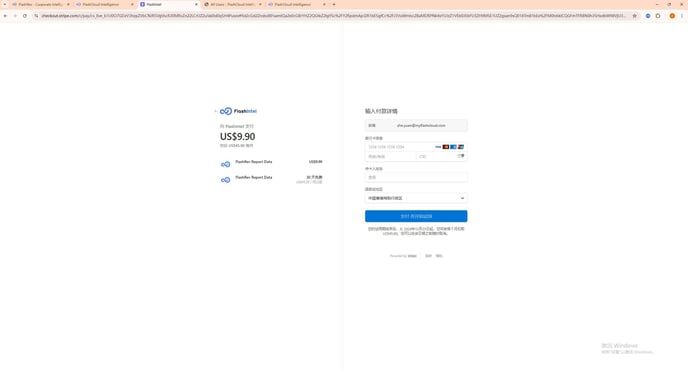The height and width of the screenshot is (370, 688).
Task: Focus the card expiry date field
Action: tap(391, 156)
